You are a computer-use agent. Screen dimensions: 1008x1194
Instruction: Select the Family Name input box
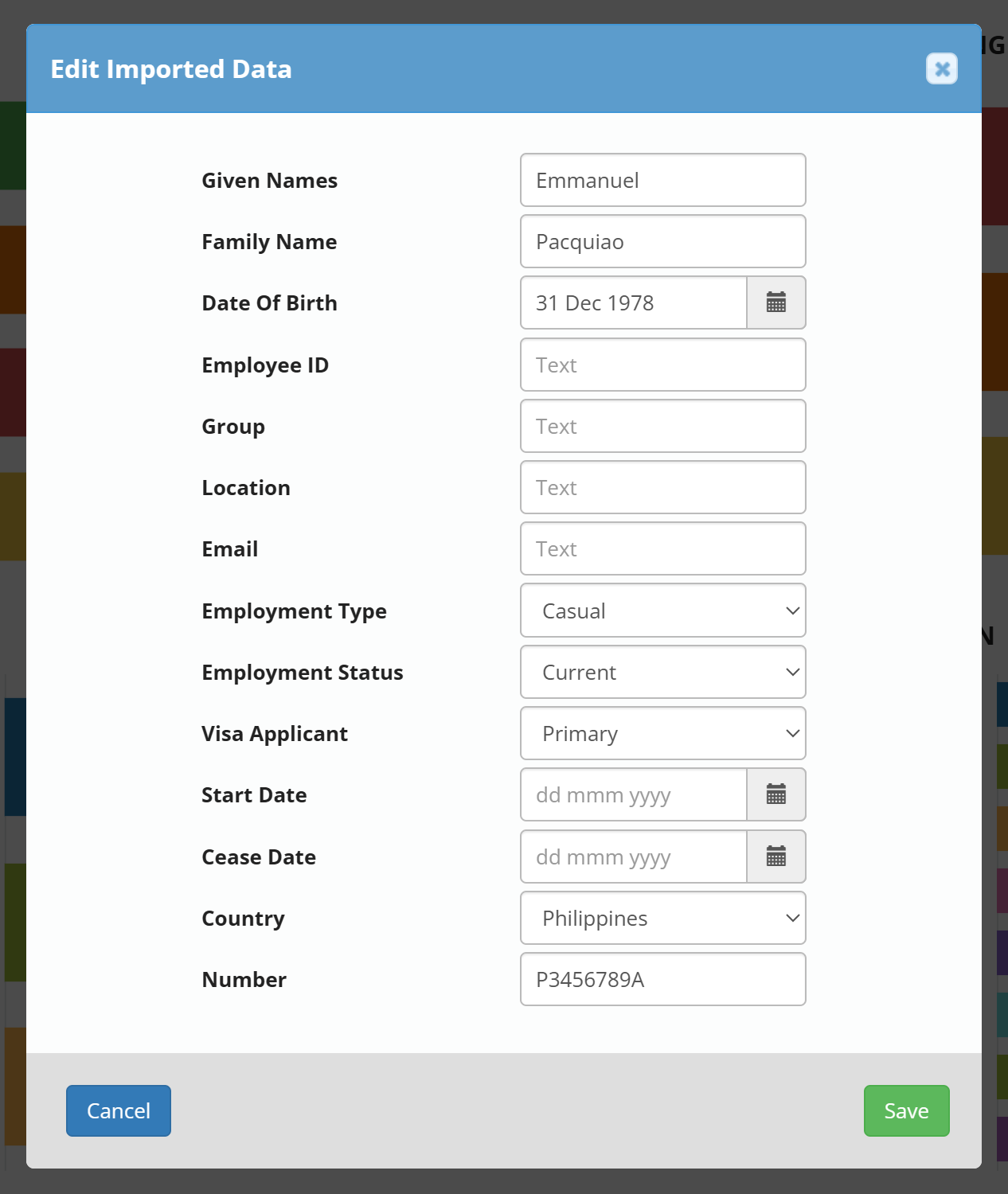663,241
